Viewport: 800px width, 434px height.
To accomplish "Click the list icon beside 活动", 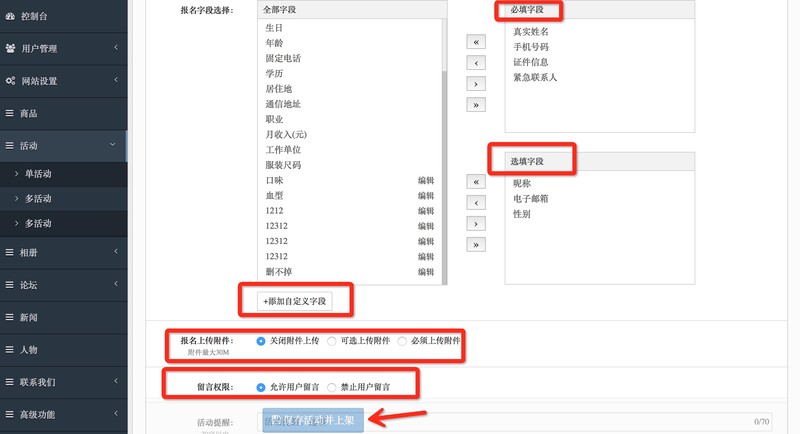I will [10, 145].
